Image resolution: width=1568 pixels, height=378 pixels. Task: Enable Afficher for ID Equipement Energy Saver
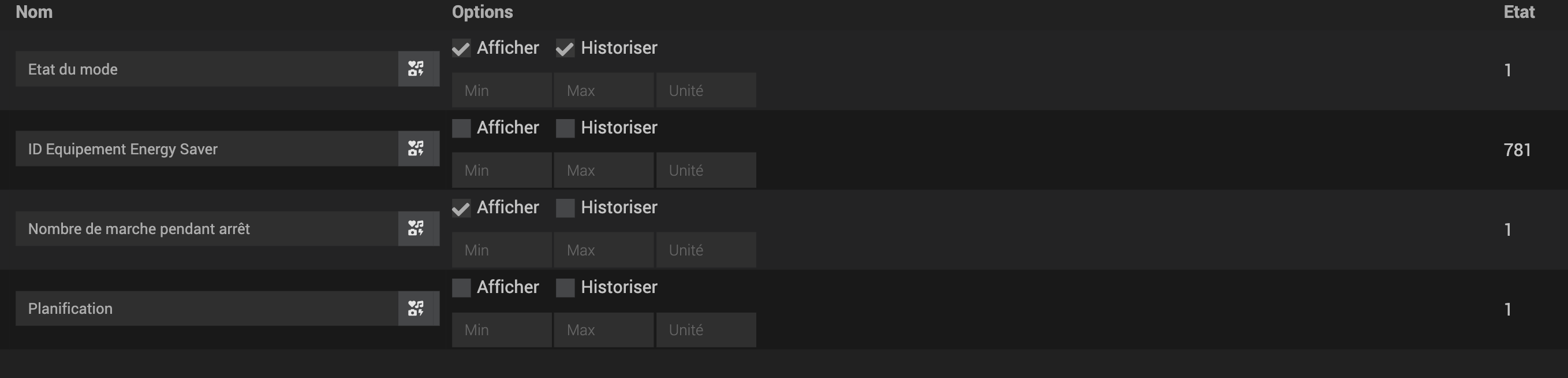pyautogui.click(x=461, y=128)
